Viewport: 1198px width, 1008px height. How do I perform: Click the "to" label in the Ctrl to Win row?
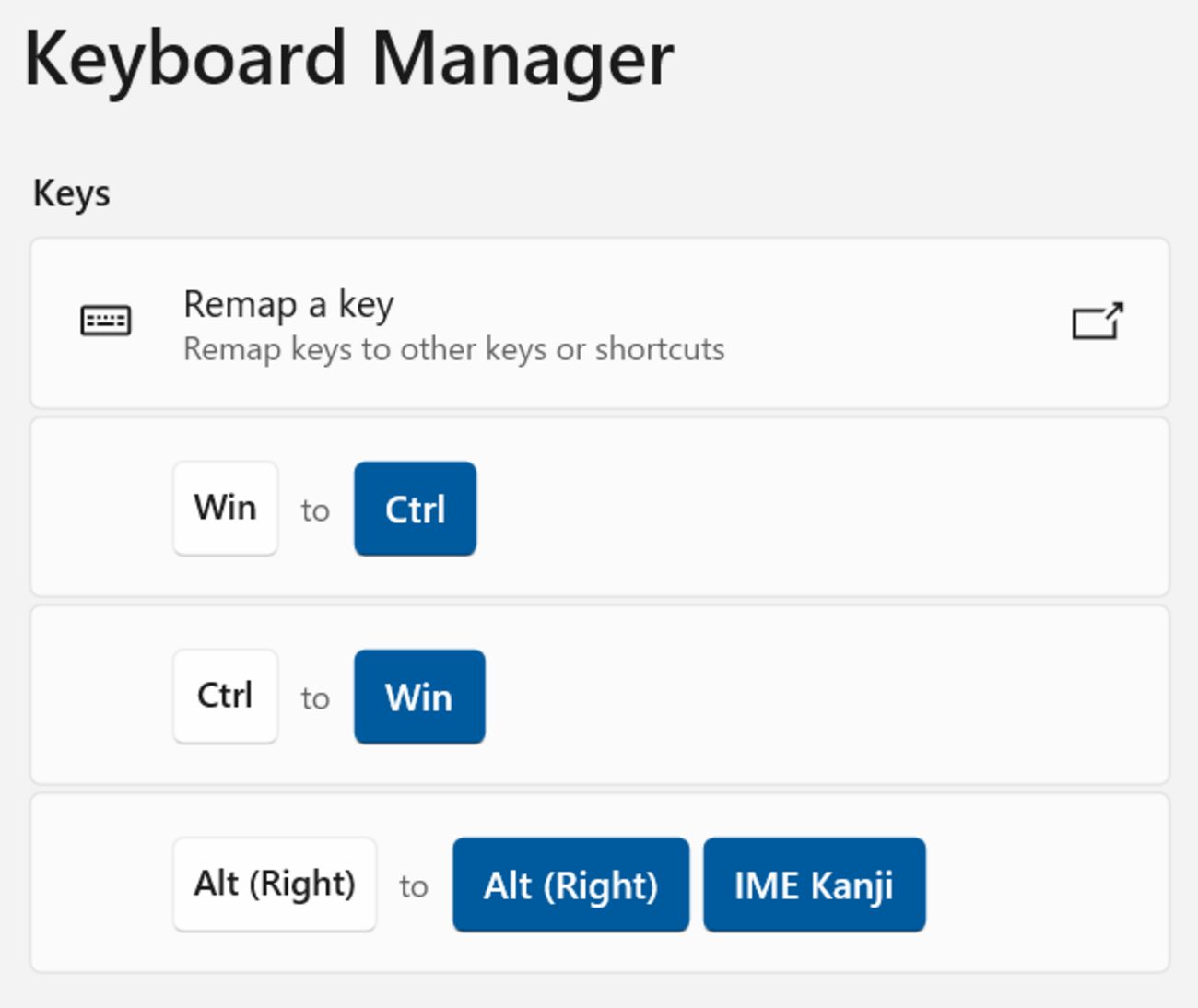[x=315, y=698]
